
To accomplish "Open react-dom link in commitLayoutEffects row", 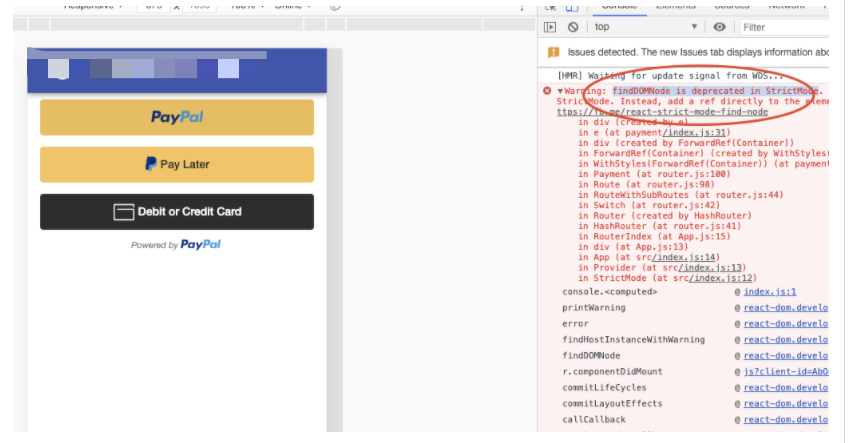I will pyautogui.click(x=786, y=403).
